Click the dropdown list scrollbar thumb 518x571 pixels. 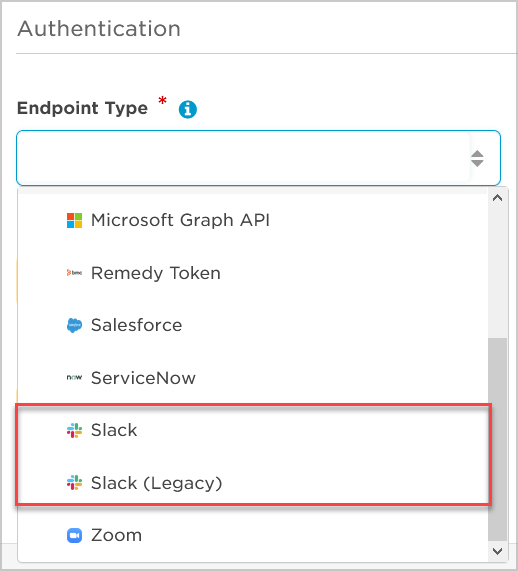coord(498,440)
